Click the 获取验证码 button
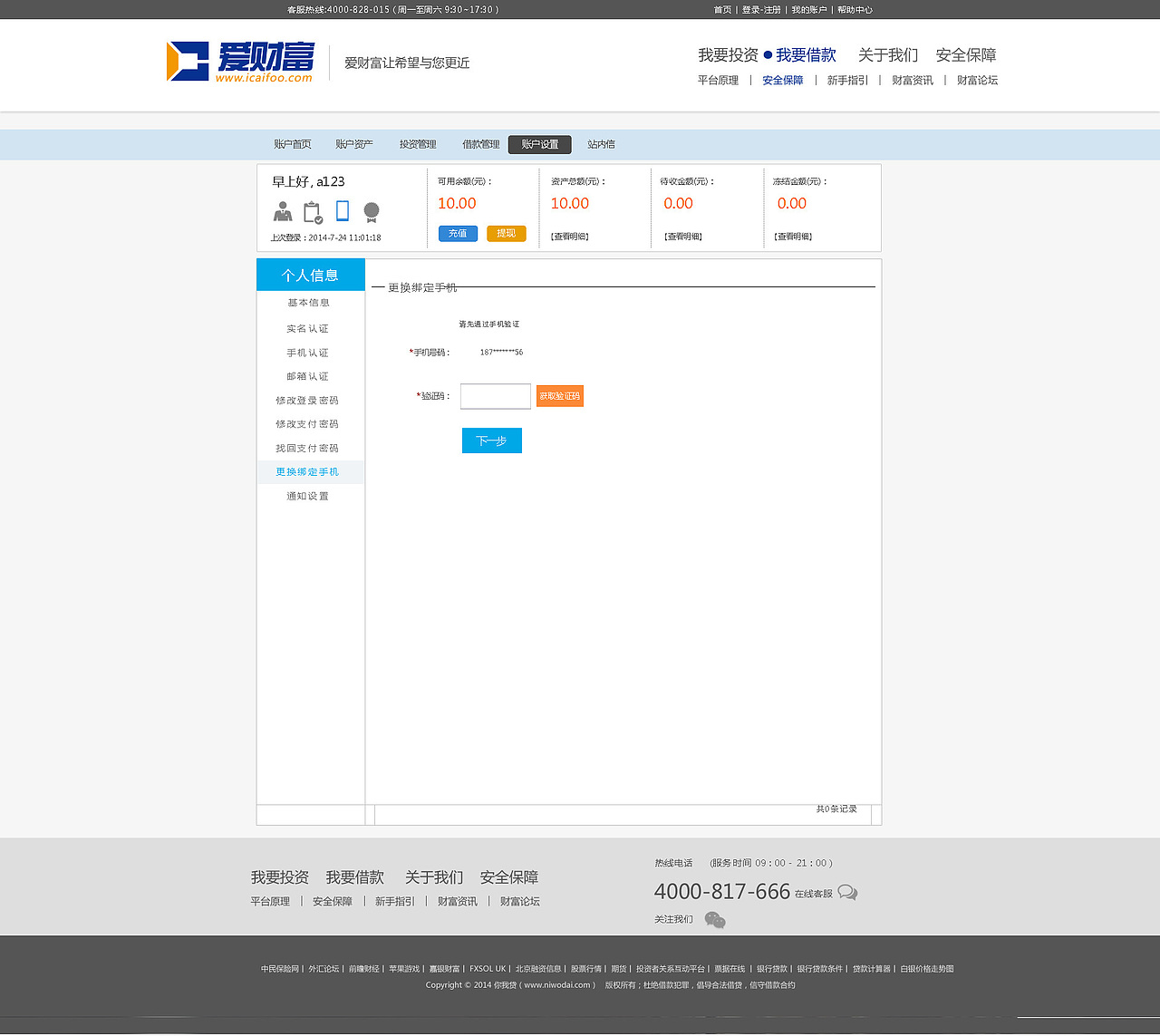The image size is (1160, 1036). (559, 396)
